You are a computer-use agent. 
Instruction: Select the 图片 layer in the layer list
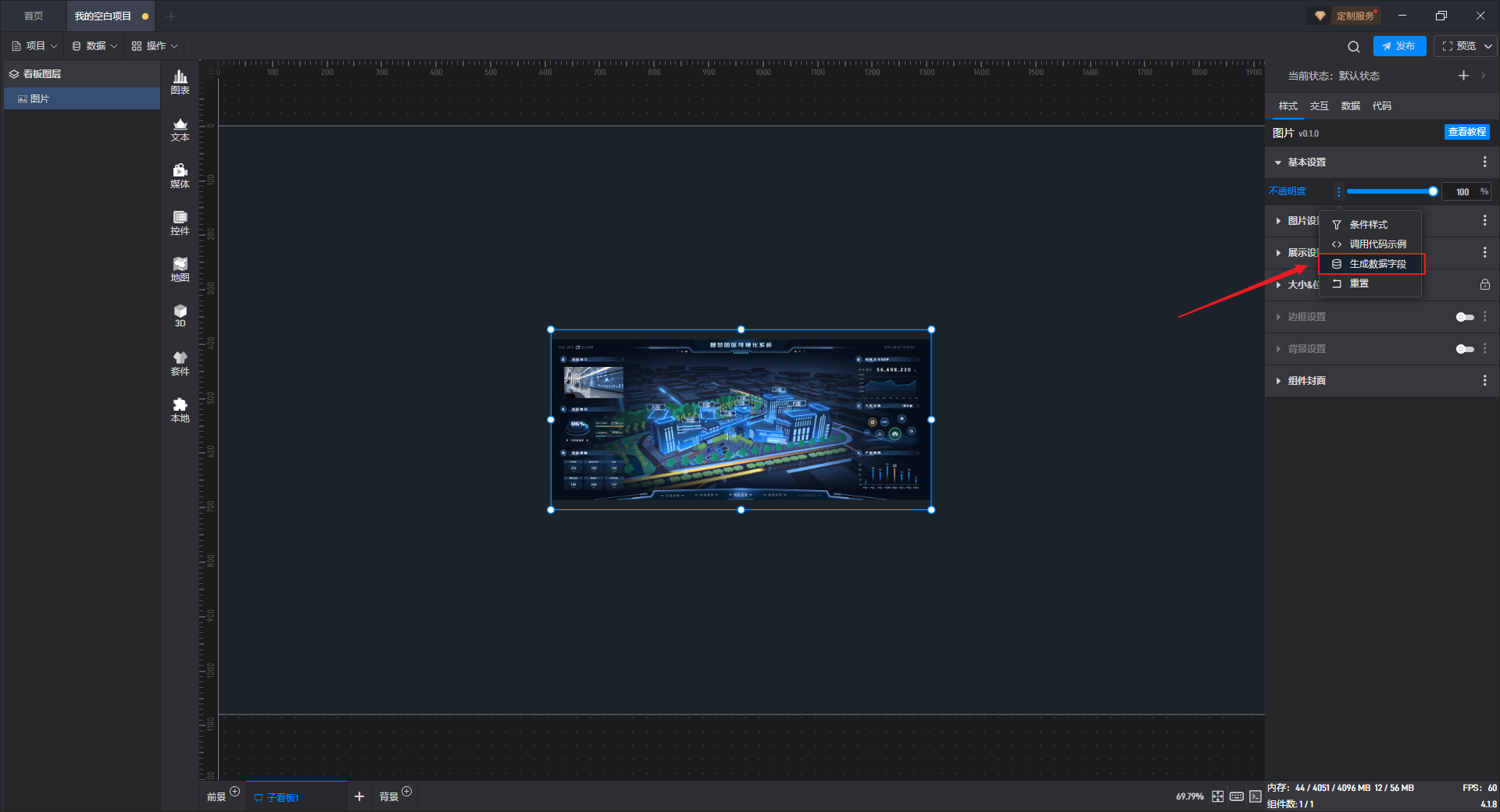pos(40,99)
